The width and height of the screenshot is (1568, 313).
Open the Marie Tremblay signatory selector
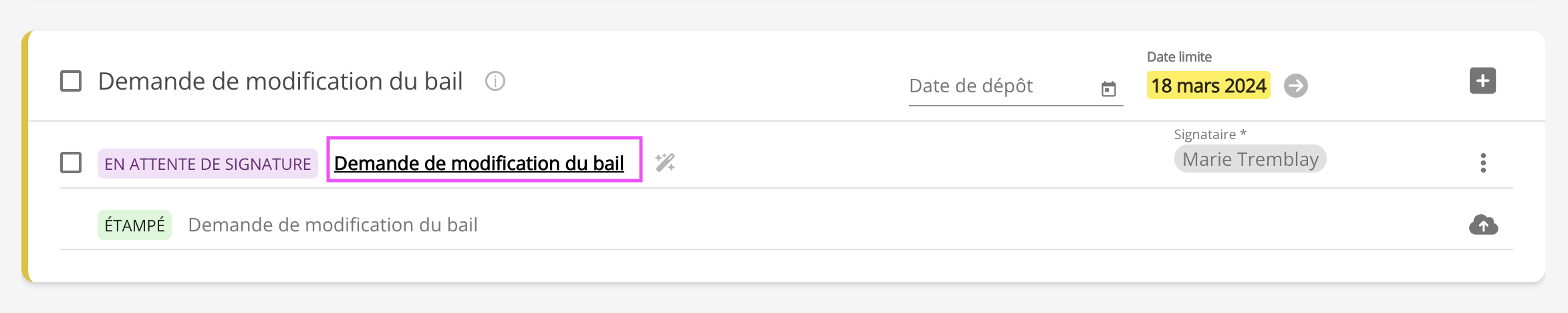(x=1250, y=159)
